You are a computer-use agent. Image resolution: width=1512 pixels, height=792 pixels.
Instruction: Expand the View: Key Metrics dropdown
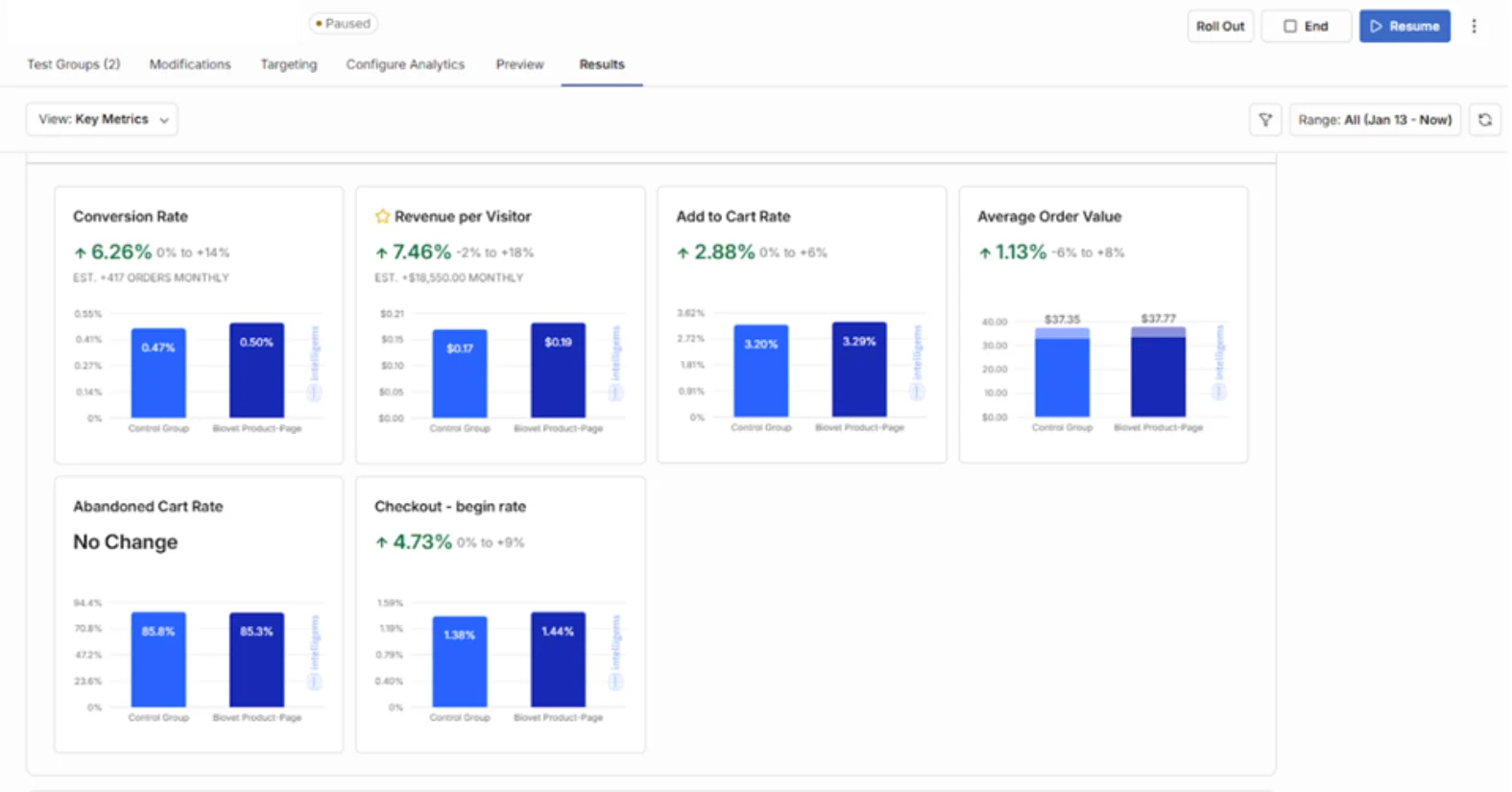(102, 119)
